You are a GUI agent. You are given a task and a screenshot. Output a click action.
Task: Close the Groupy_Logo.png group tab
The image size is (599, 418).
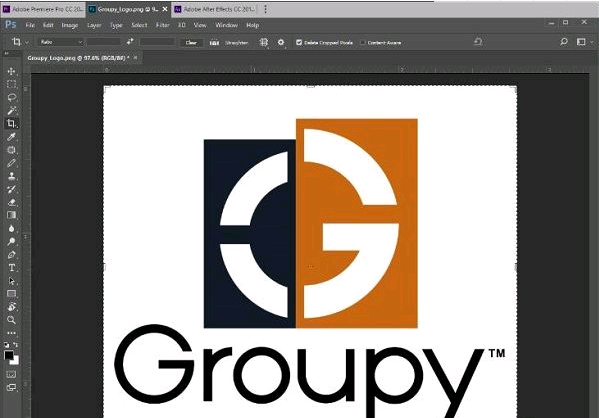(x=165, y=9)
